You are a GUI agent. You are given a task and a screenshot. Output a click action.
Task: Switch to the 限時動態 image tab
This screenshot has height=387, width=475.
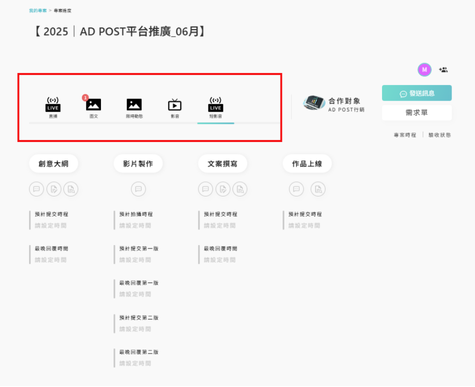click(134, 107)
